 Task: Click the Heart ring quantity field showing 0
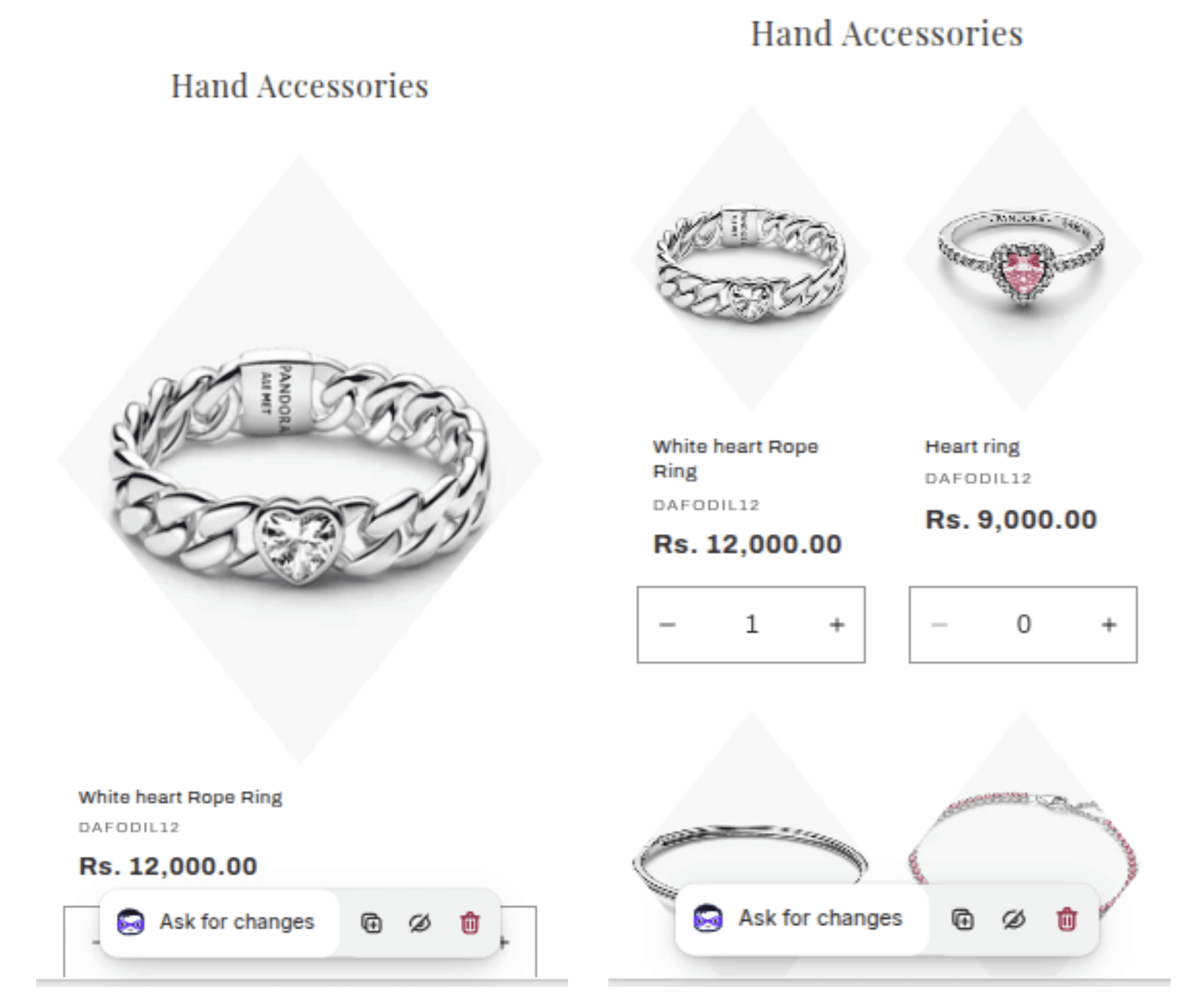pyautogui.click(x=1024, y=624)
